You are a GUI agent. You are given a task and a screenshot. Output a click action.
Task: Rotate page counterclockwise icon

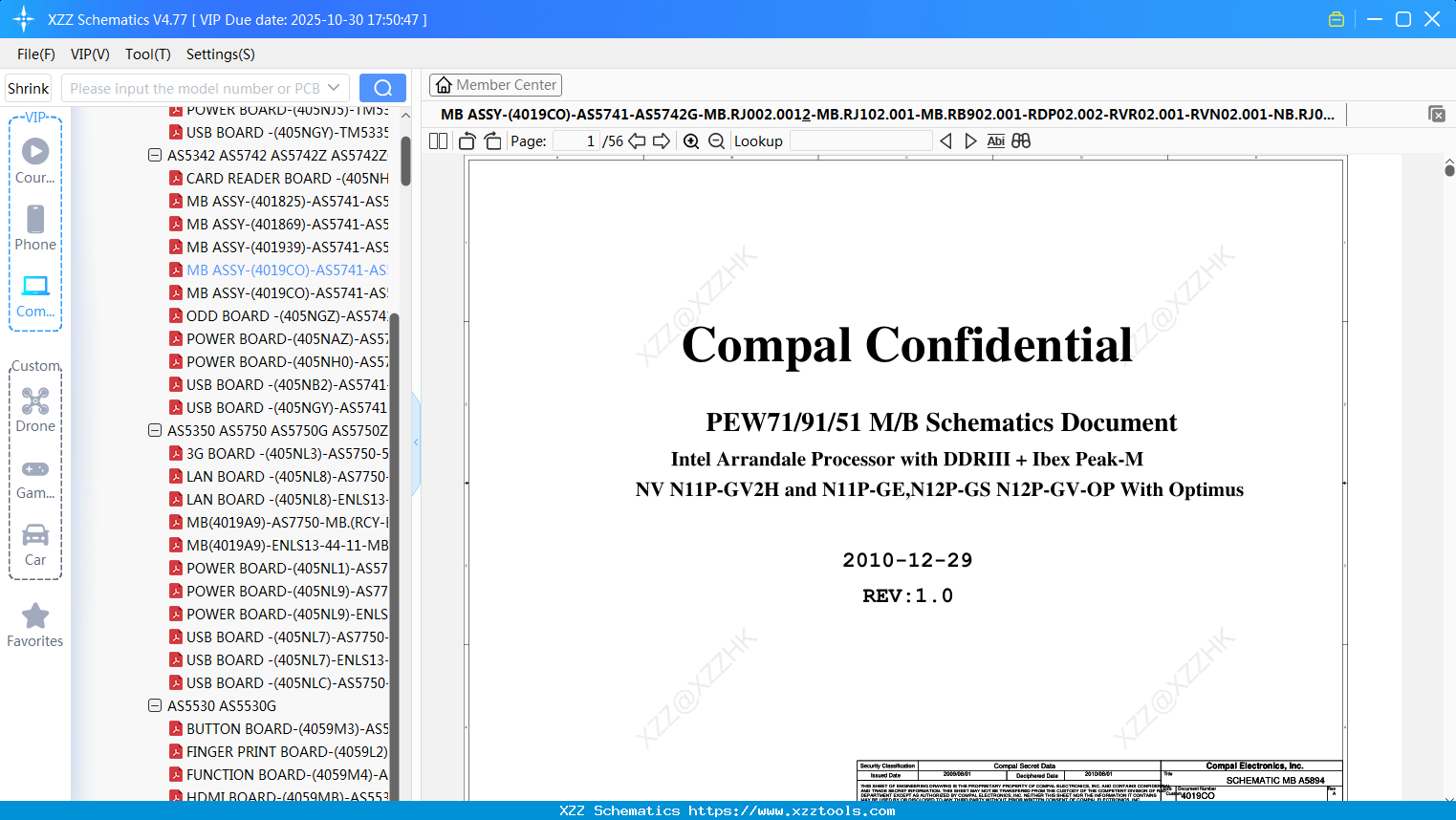(x=467, y=140)
